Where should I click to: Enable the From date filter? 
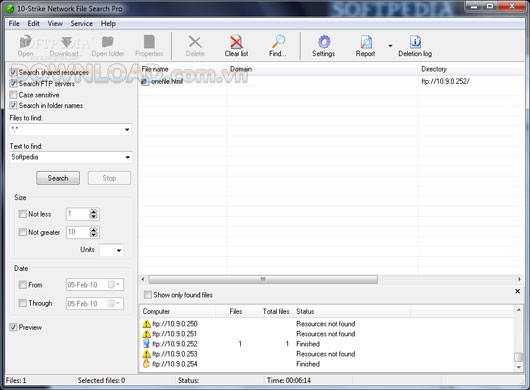click(23, 285)
